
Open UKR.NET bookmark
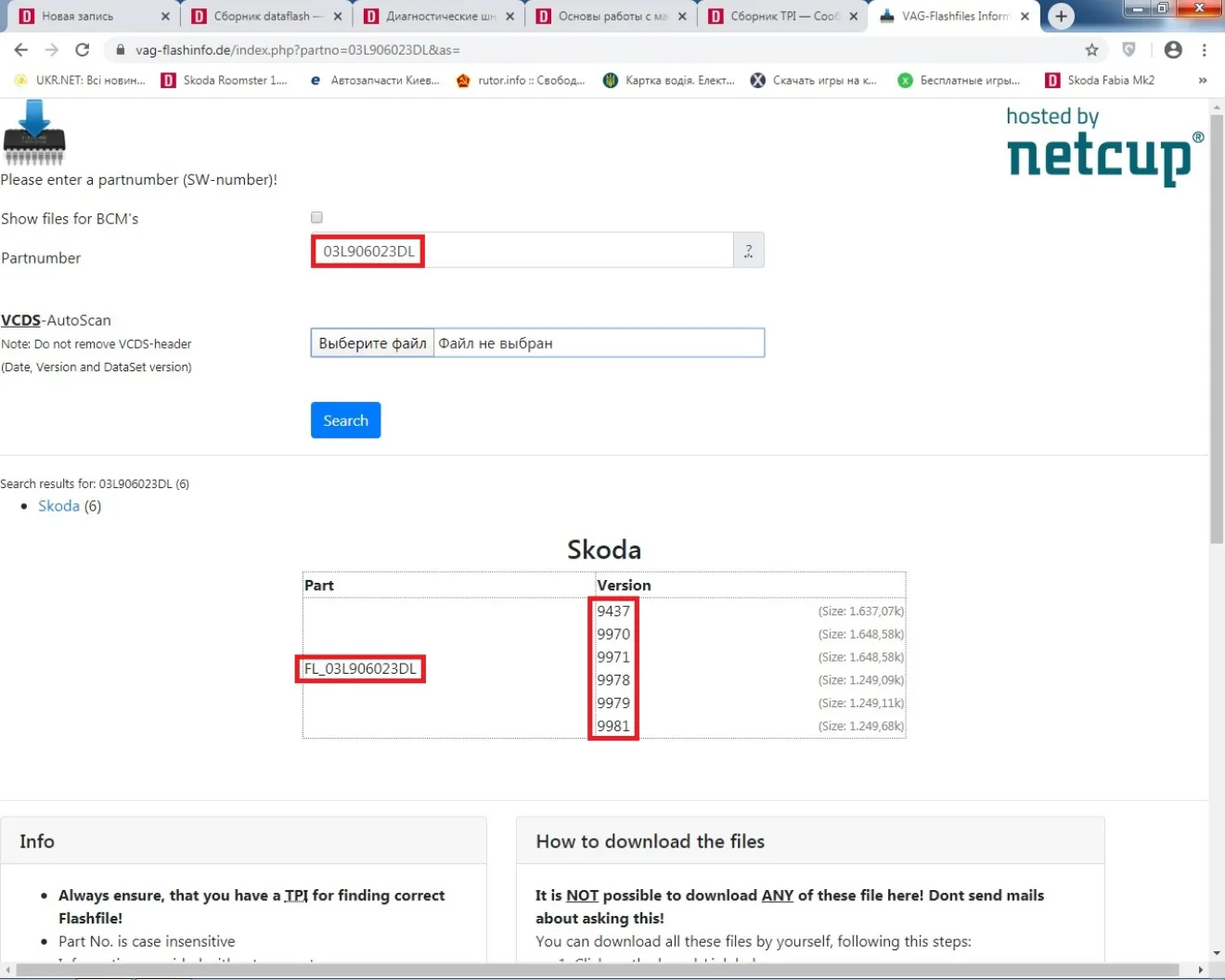point(80,81)
